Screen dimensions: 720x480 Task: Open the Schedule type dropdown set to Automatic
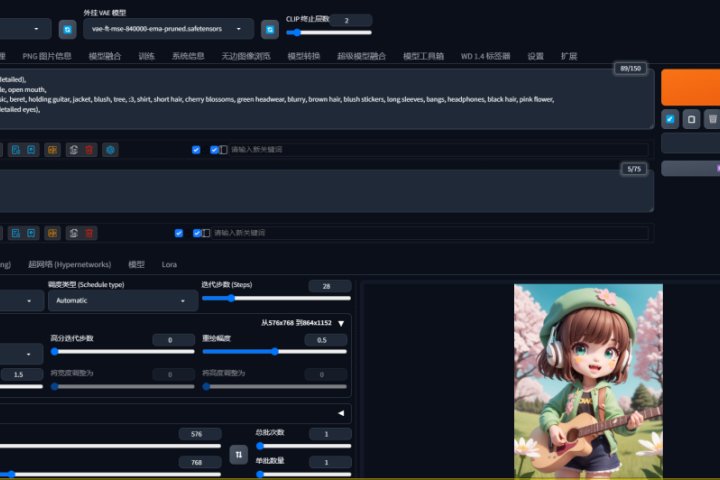click(x=123, y=301)
